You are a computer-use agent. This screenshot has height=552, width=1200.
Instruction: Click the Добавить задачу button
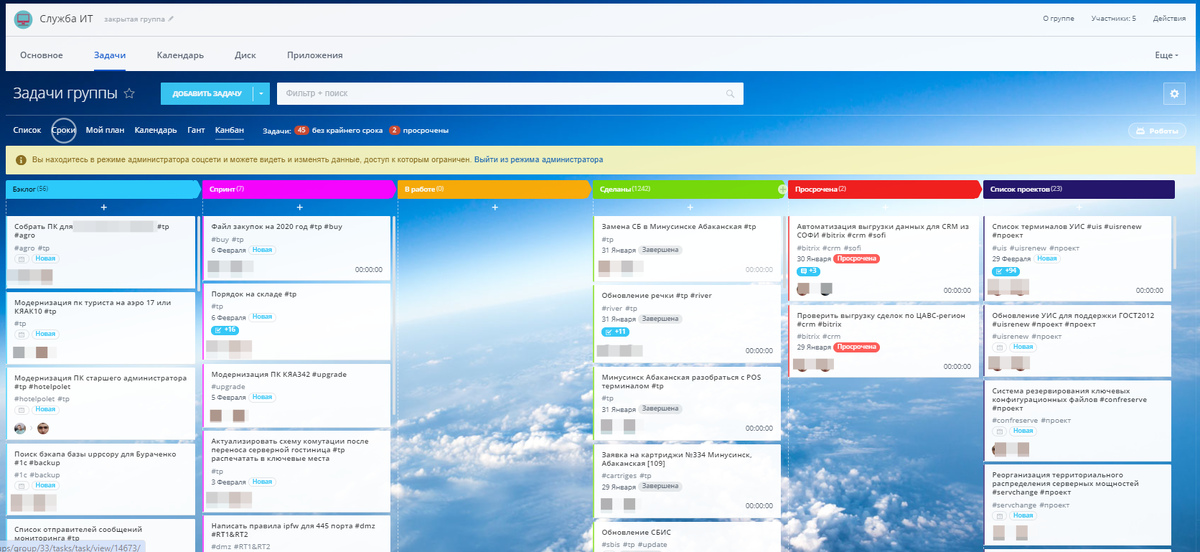click(x=207, y=94)
